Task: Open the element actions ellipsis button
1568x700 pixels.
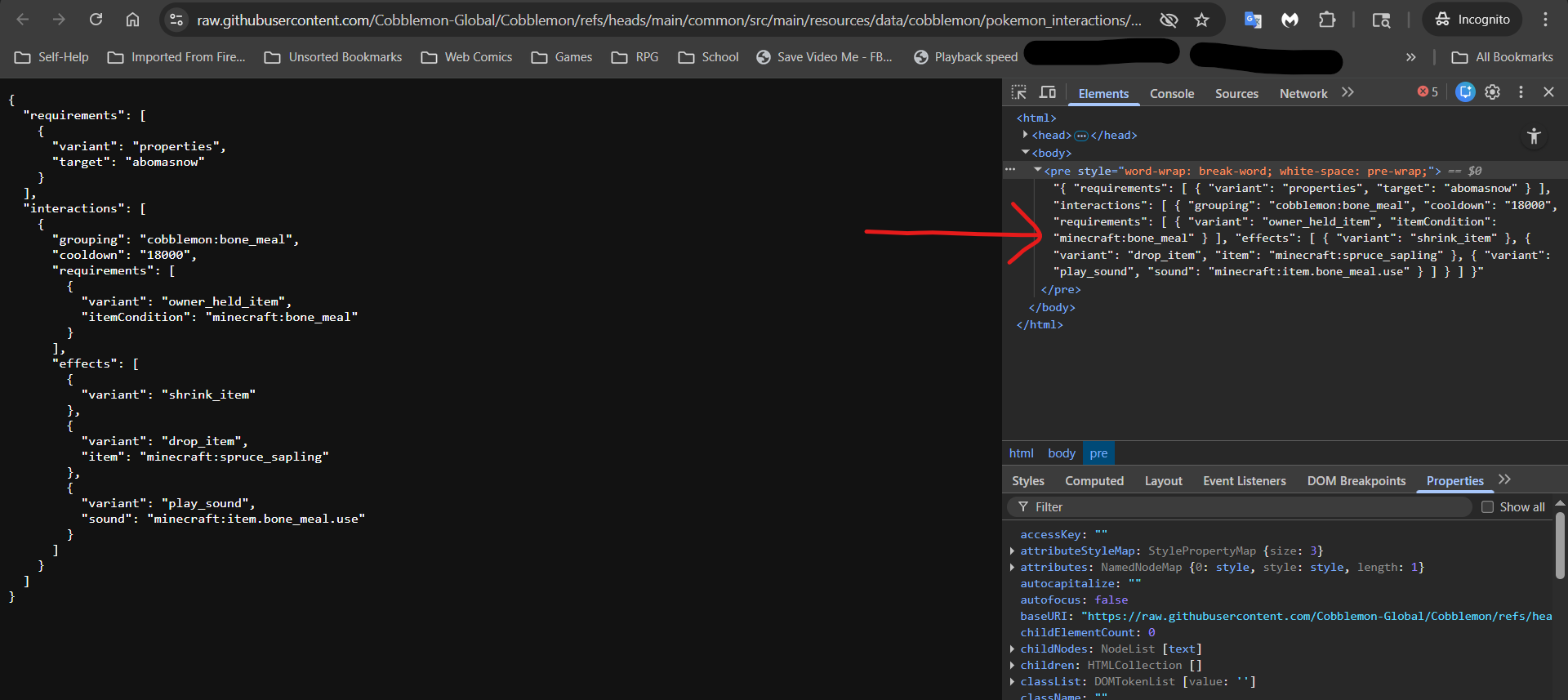Action: tap(1011, 170)
